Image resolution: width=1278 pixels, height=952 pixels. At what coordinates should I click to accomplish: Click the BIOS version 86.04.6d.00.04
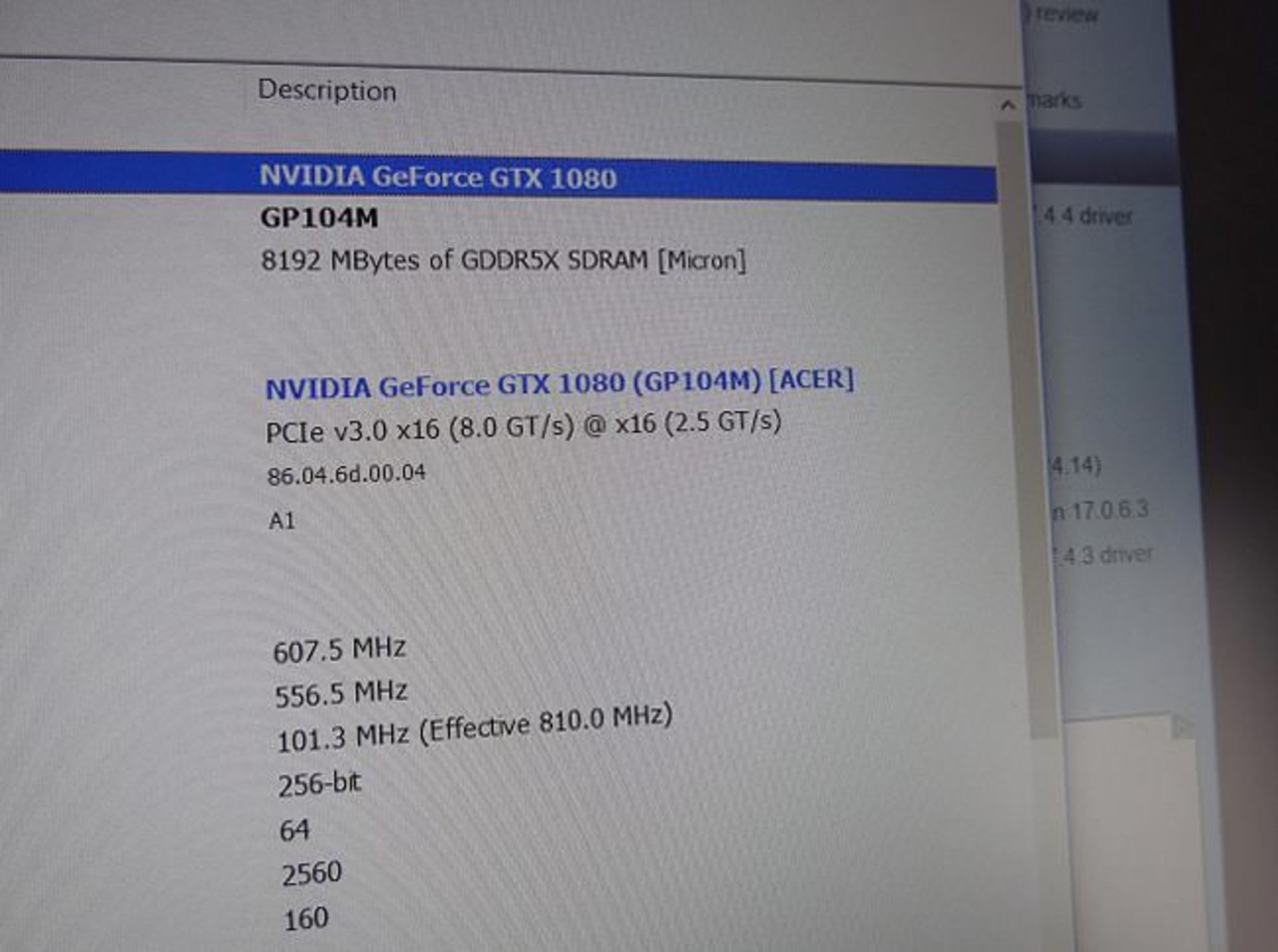tap(346, 474)
